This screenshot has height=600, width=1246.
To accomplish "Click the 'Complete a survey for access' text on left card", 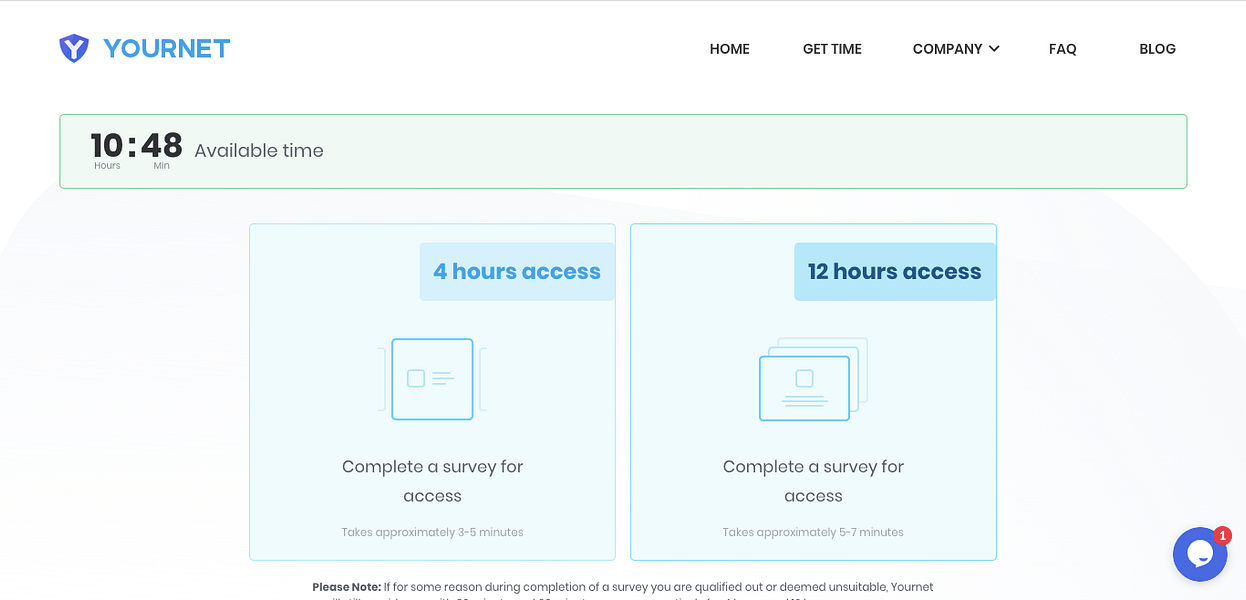I will [432, 481].
